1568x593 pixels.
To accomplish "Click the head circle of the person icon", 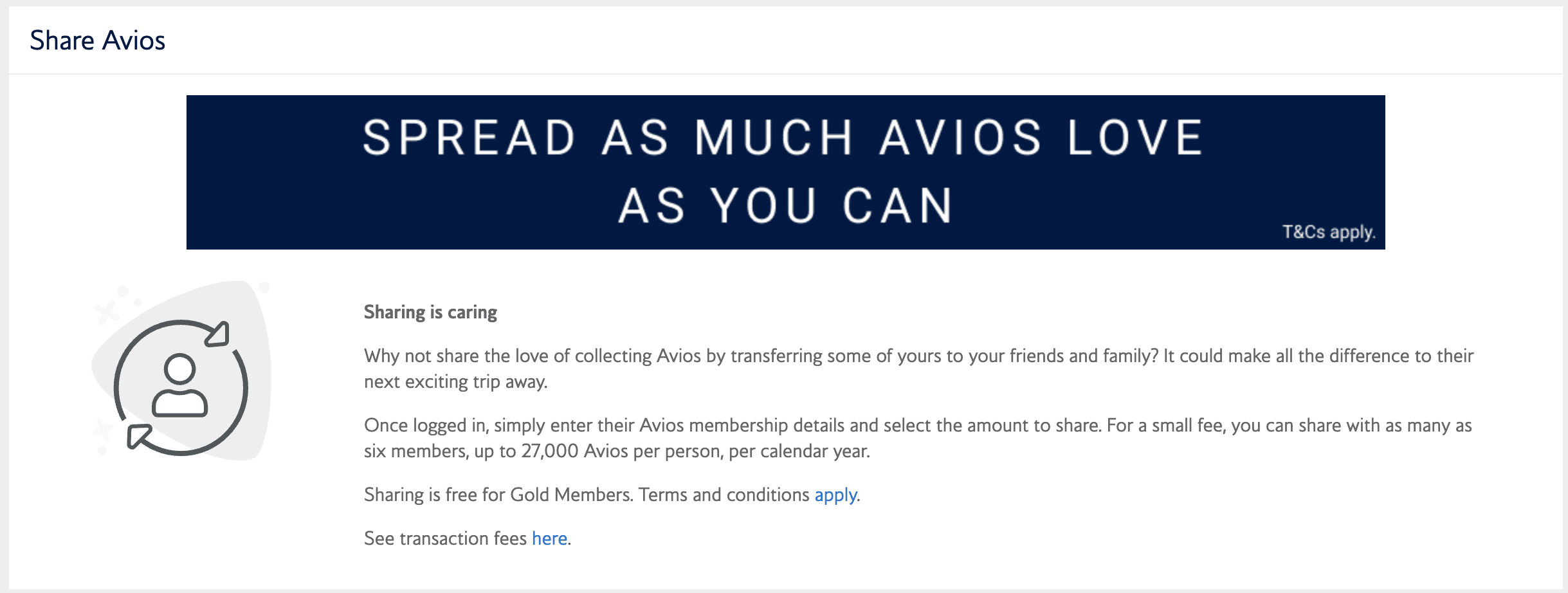I will pos(179,369).
